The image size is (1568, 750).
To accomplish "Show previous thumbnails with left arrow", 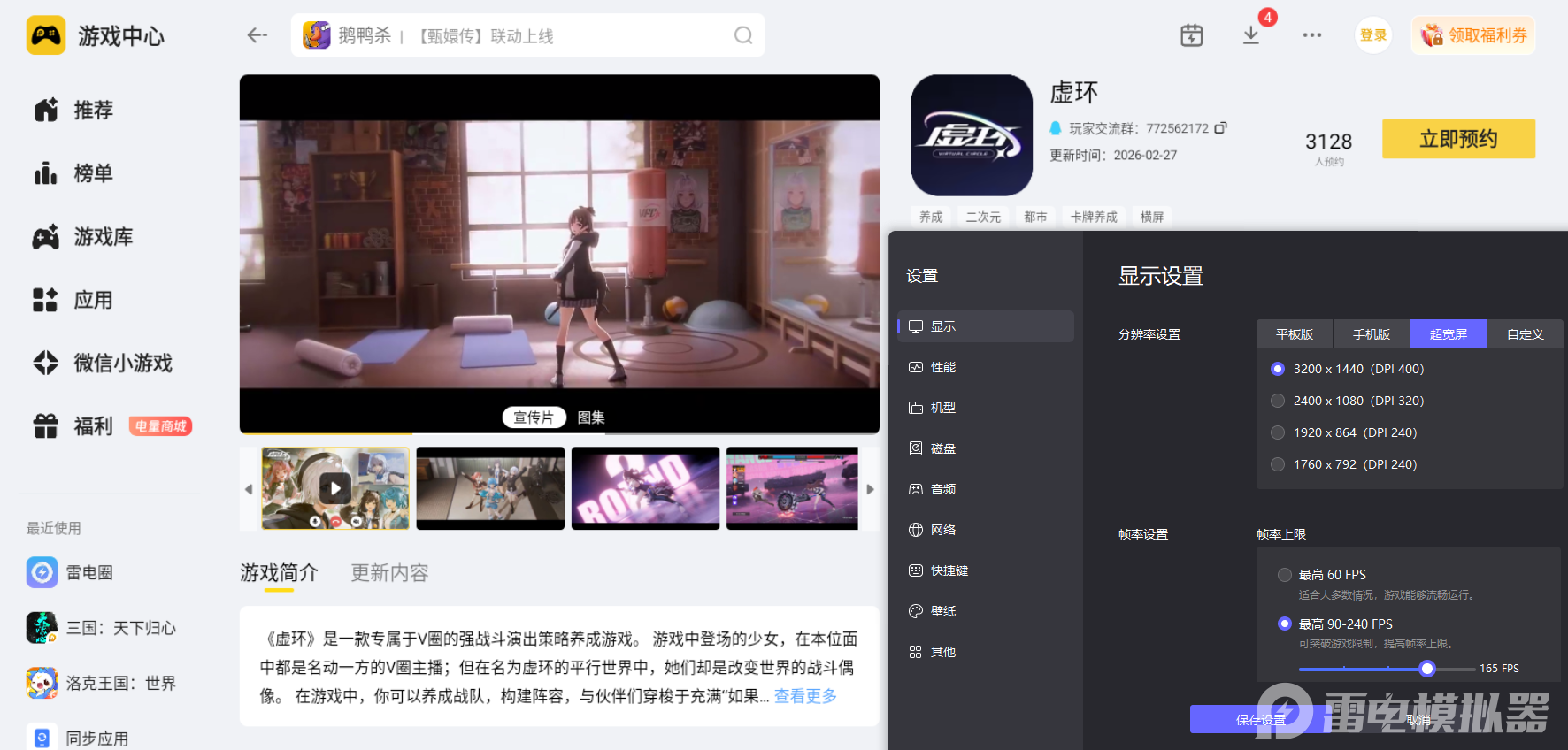I will (249, 488).
